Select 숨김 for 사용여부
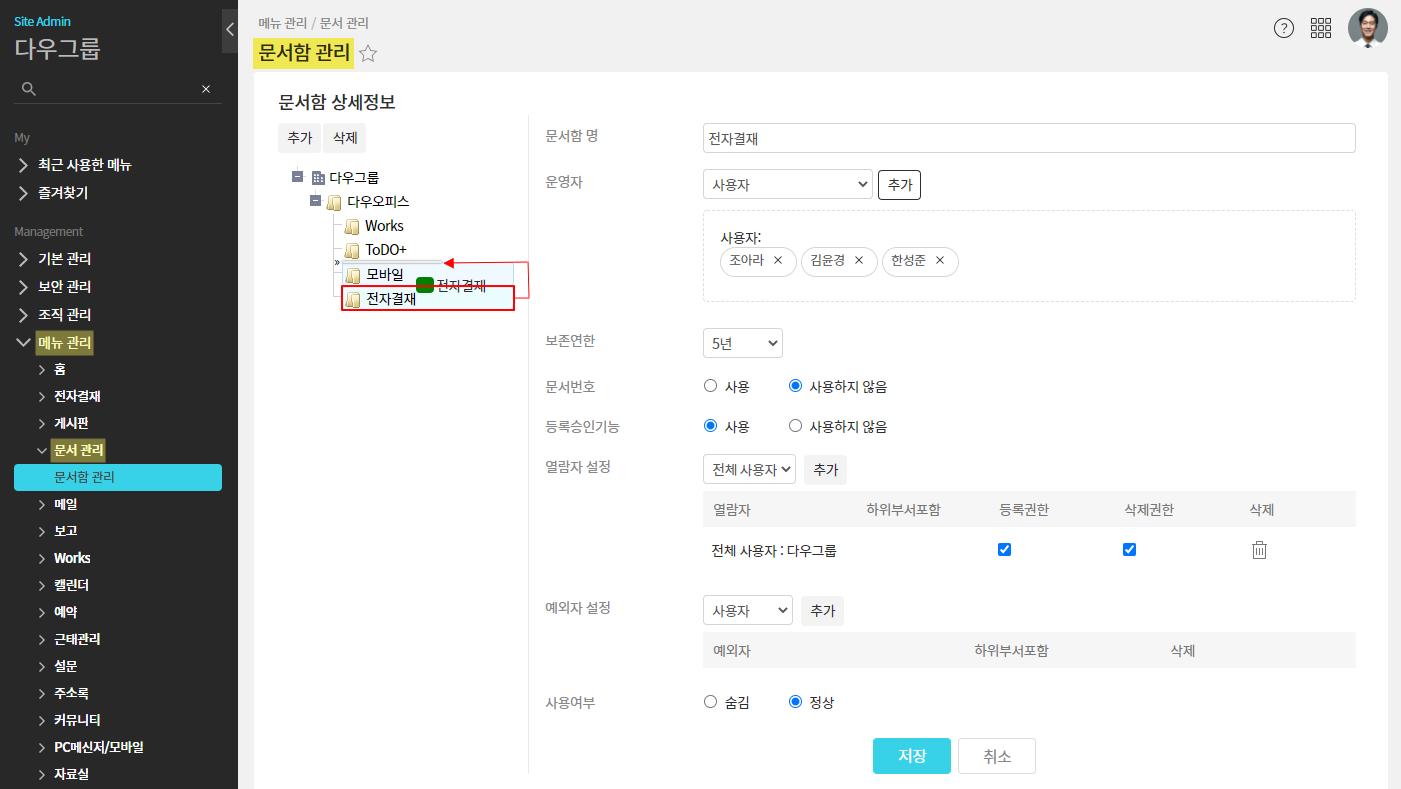The width and height of the screenshot is (1401, 789). coord(711,702)
